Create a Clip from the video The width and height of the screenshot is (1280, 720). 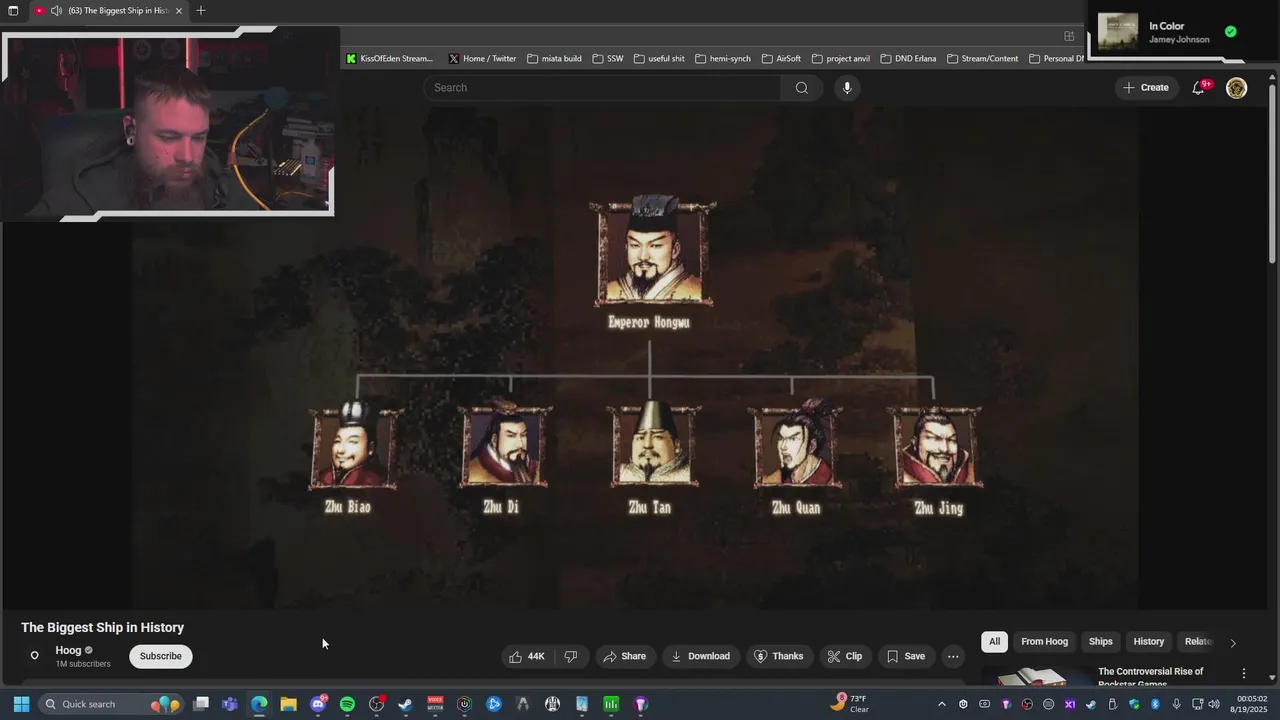pos(845,656)
